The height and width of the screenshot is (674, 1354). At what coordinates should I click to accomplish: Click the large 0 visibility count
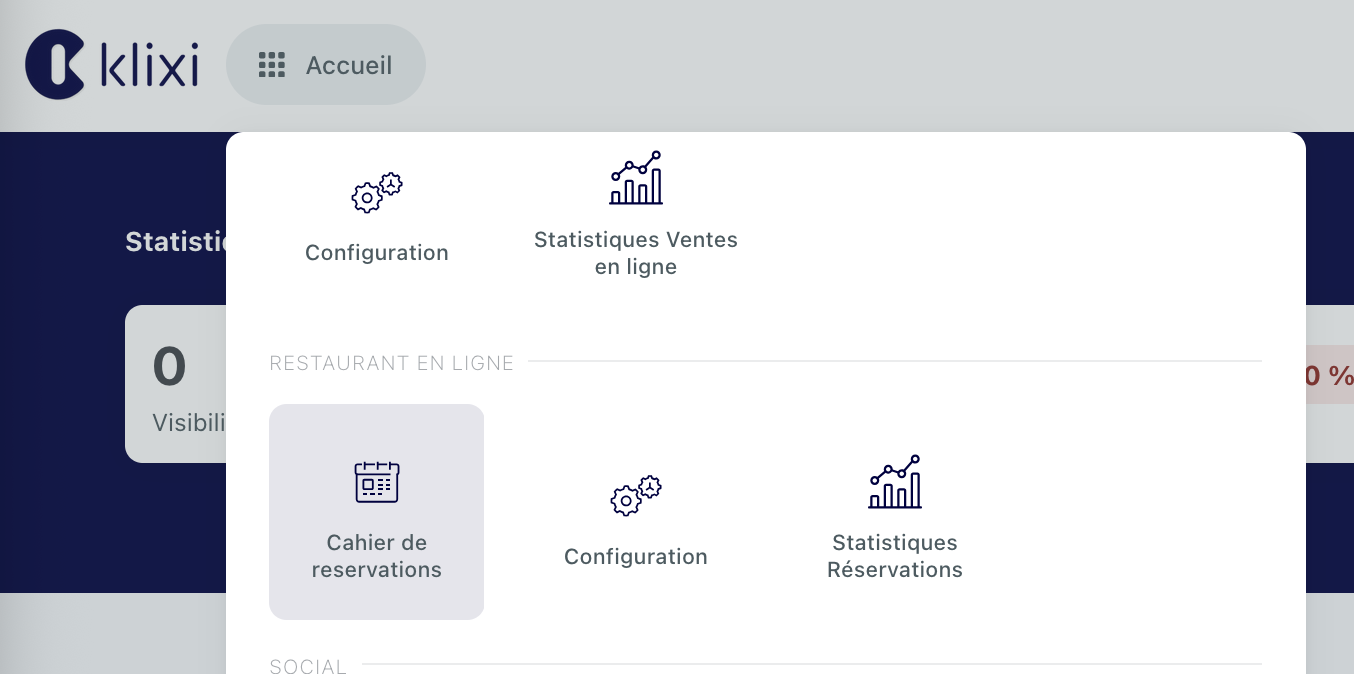pyautogui.click(x=169, y=366)
